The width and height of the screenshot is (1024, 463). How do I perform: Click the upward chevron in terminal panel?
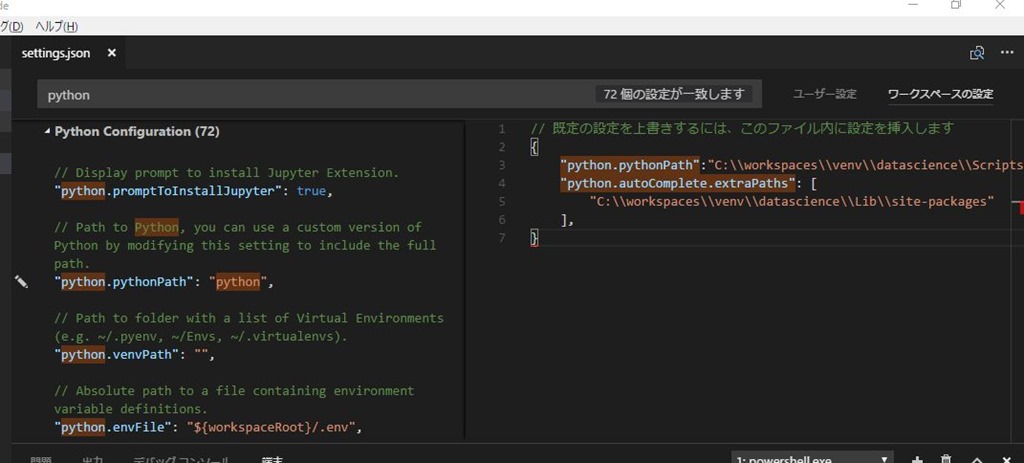pyautogui.click(x=977, y=459)
